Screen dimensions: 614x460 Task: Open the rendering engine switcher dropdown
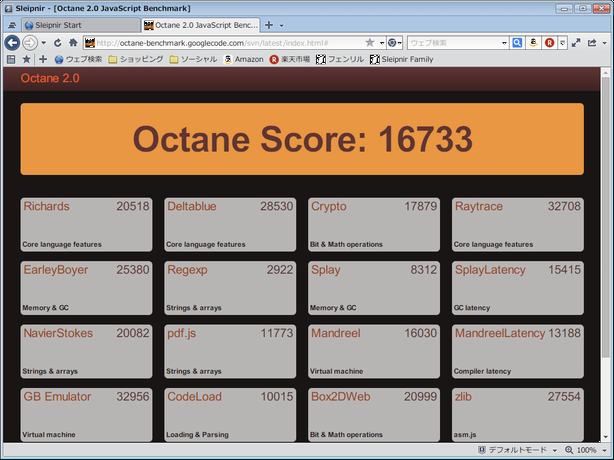[394, 43]
